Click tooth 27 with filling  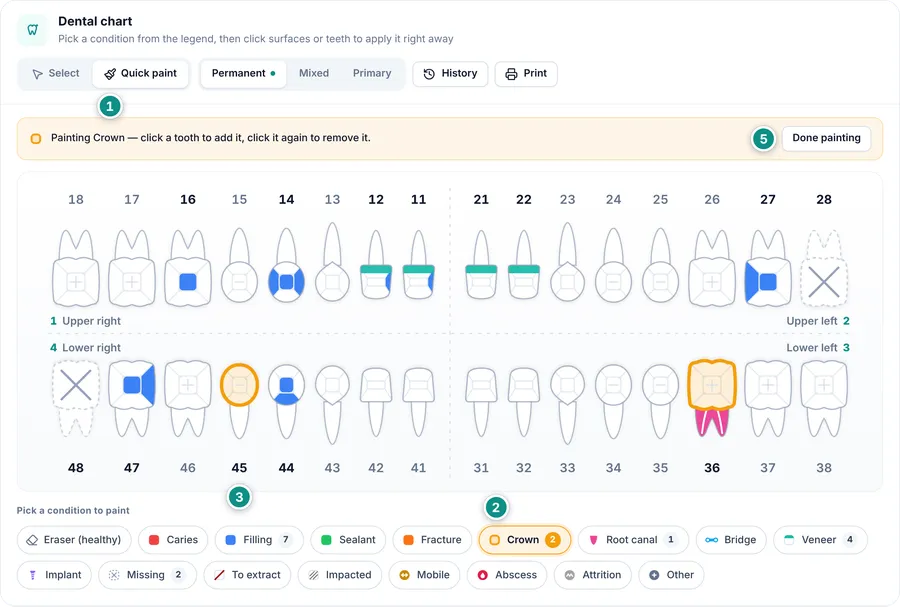[767, 269]
